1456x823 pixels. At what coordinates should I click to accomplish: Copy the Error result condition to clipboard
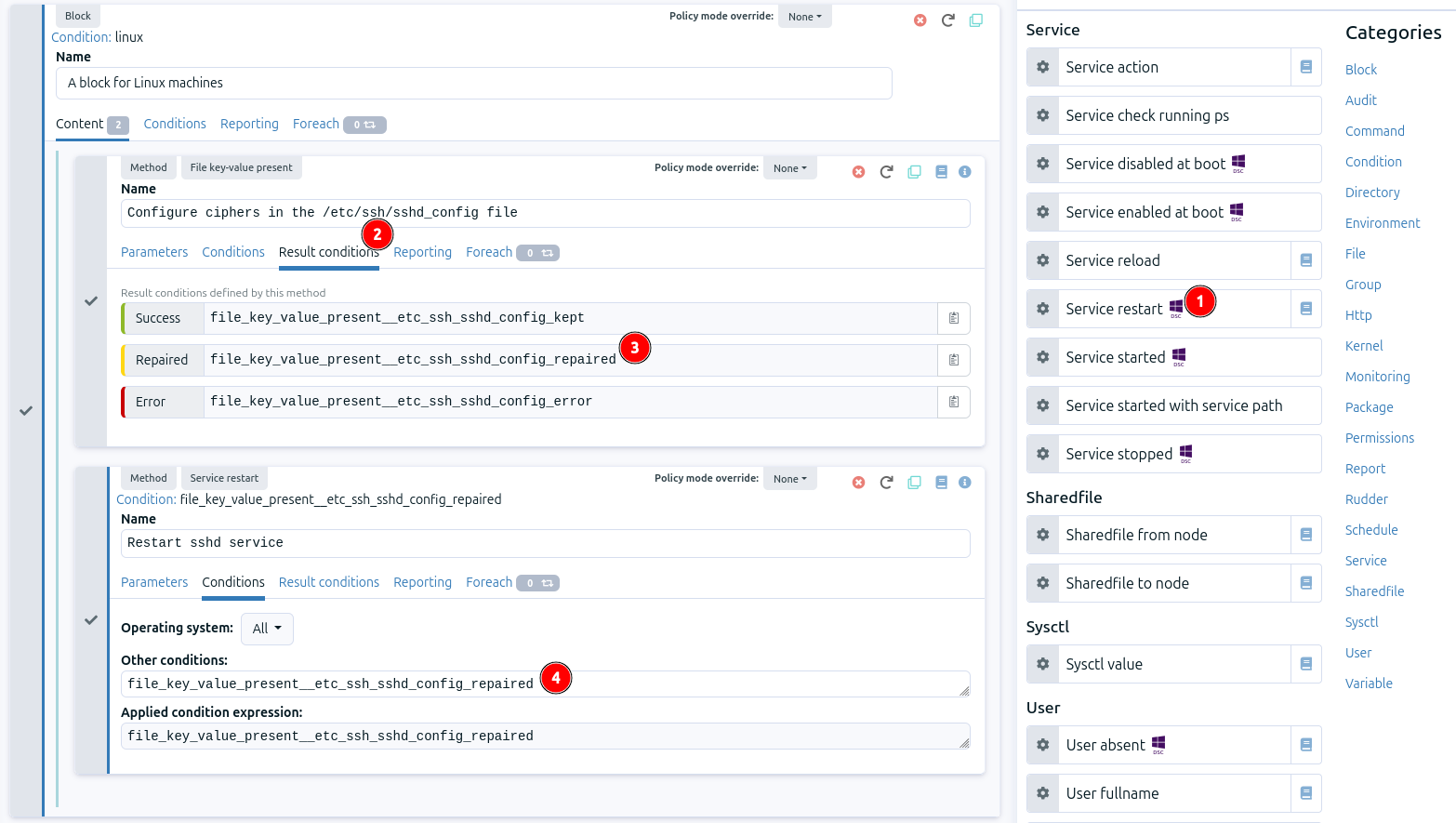[x=953, y=402]
